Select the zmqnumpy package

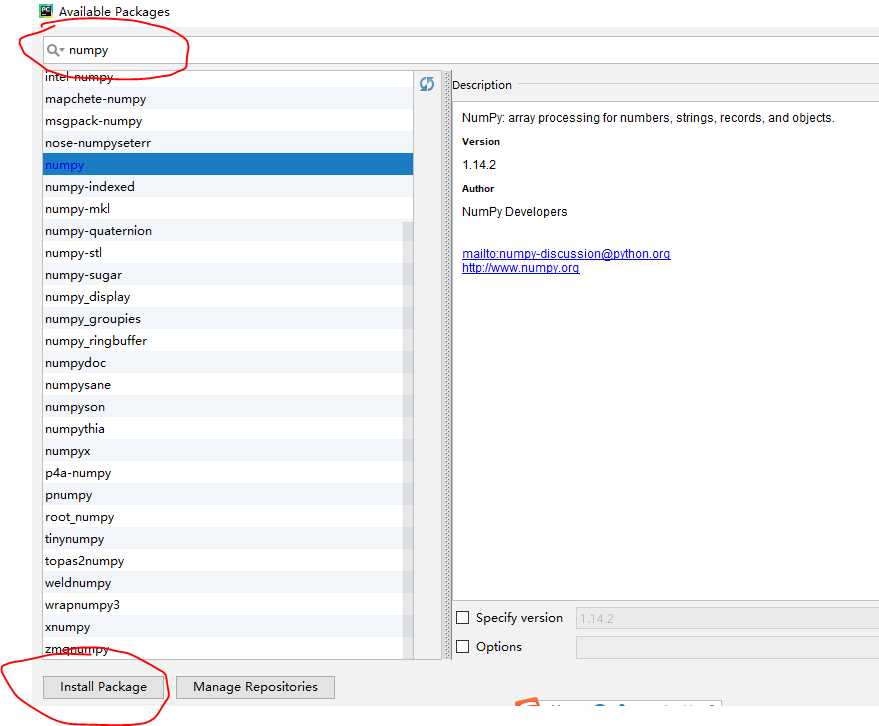228,649
